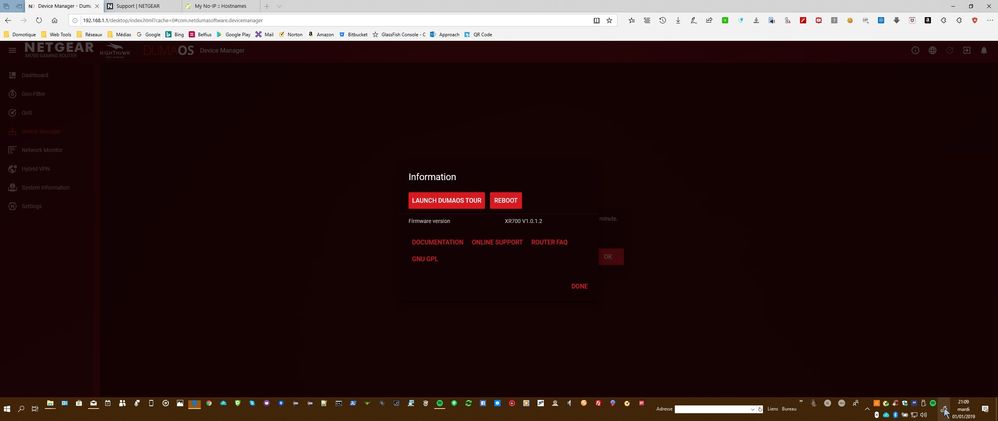Viewport: 998px width, 421px height.
Task: Open the QR Code bookmark
Action: click(478, 34)
